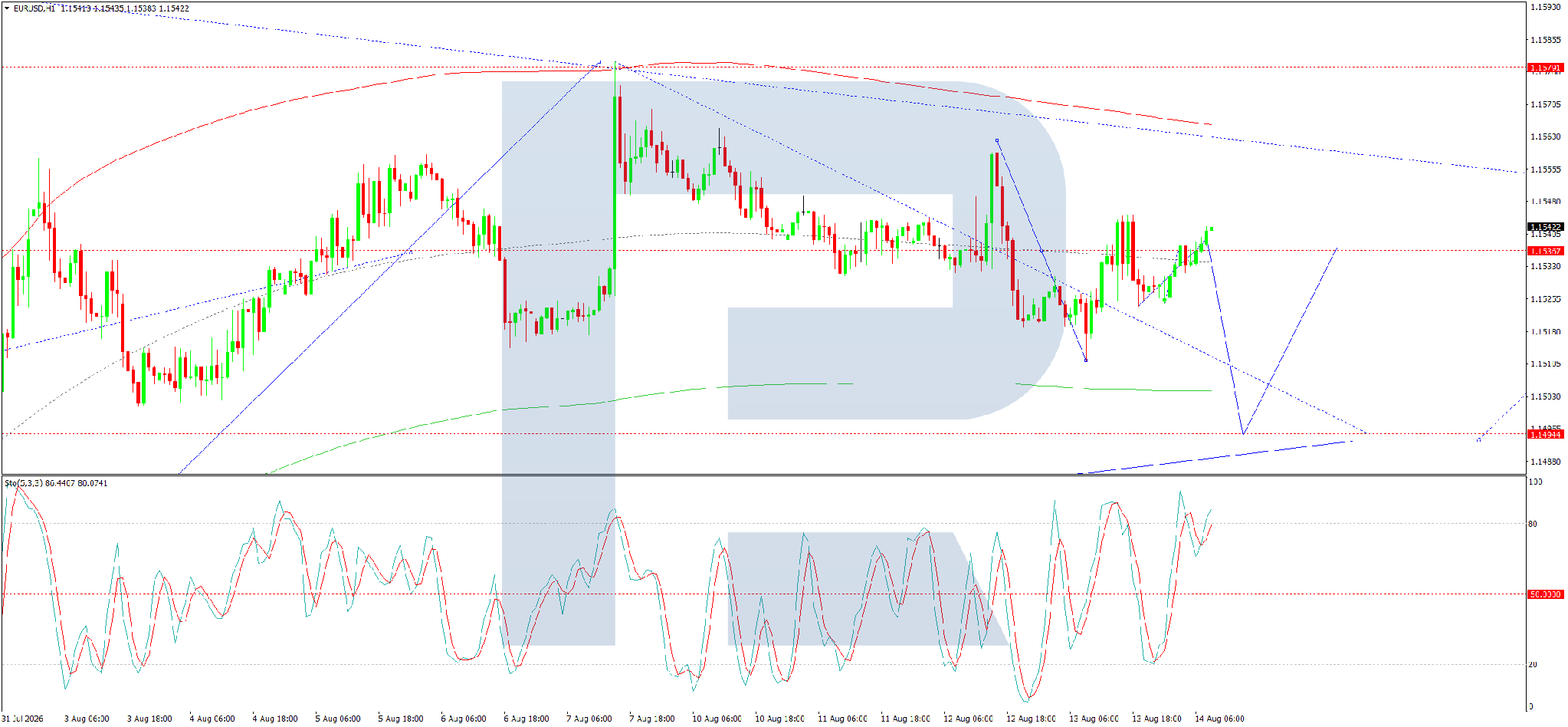Image resolution: width=1568 pixels, height=727 pixels.
Task: Click the red 1.15791 price level label
Action: click(x=1545, y=67)
